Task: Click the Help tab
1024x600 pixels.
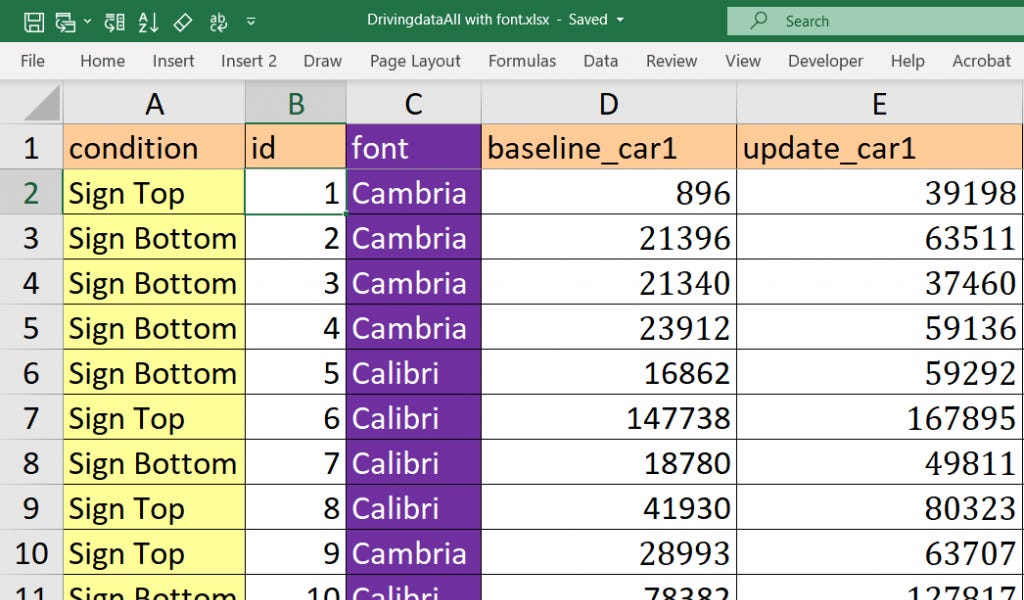Action: tap(908, 61)
